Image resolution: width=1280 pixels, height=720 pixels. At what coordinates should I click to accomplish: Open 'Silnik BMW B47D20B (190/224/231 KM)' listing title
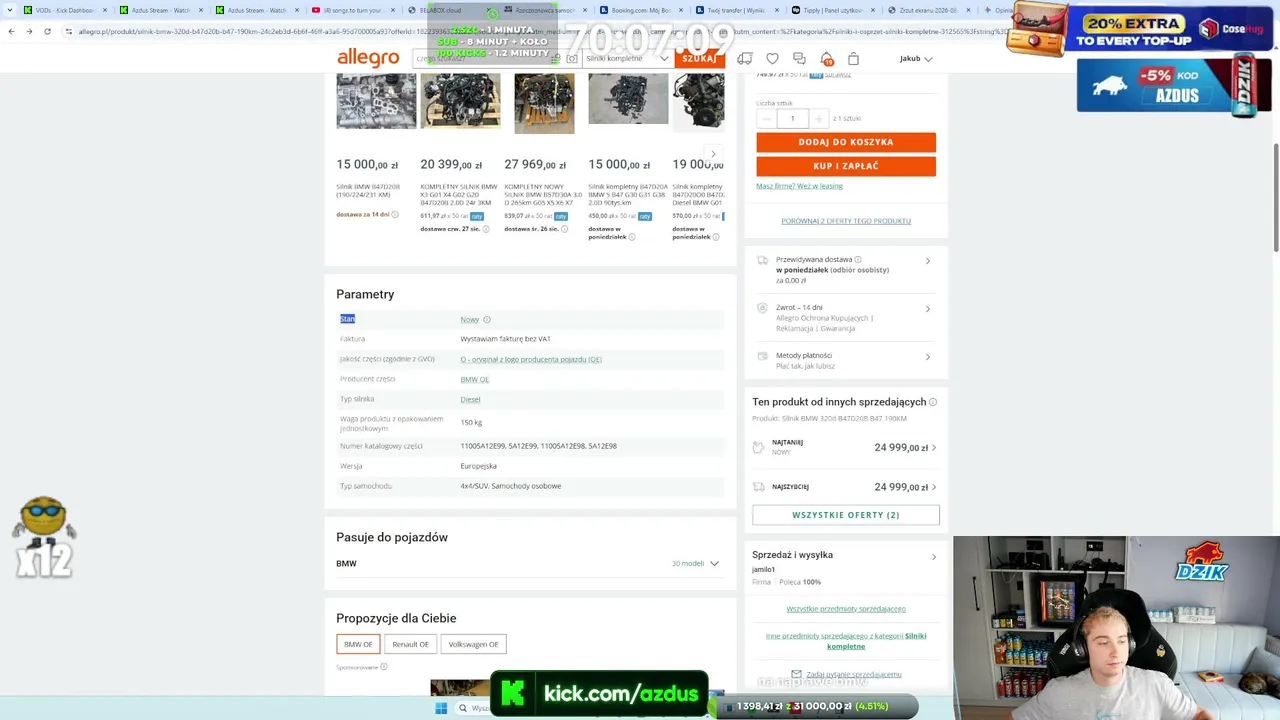coord(368,191)
